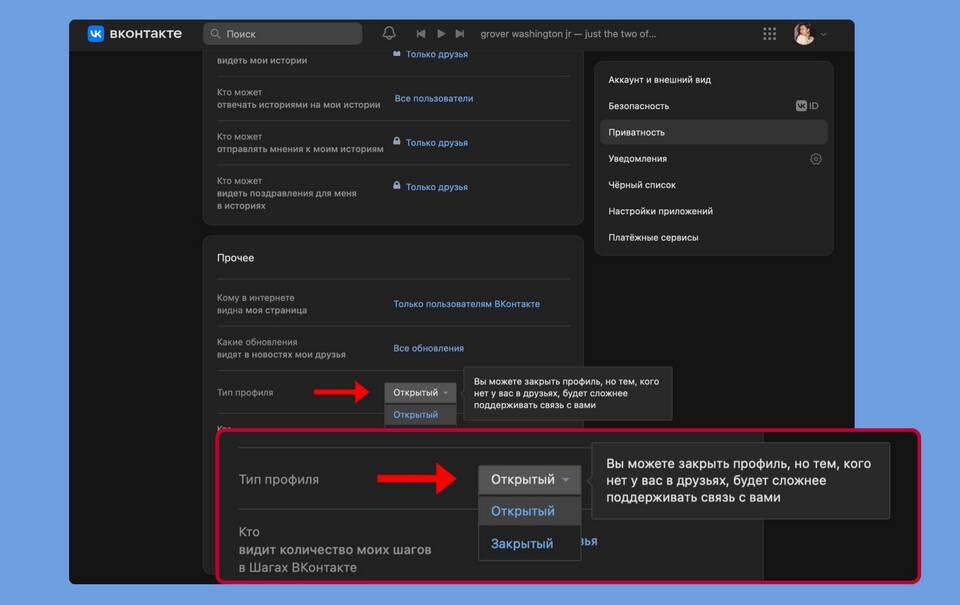
Task: Click the profile avatar in the header
Action: (x=804, y=34)
